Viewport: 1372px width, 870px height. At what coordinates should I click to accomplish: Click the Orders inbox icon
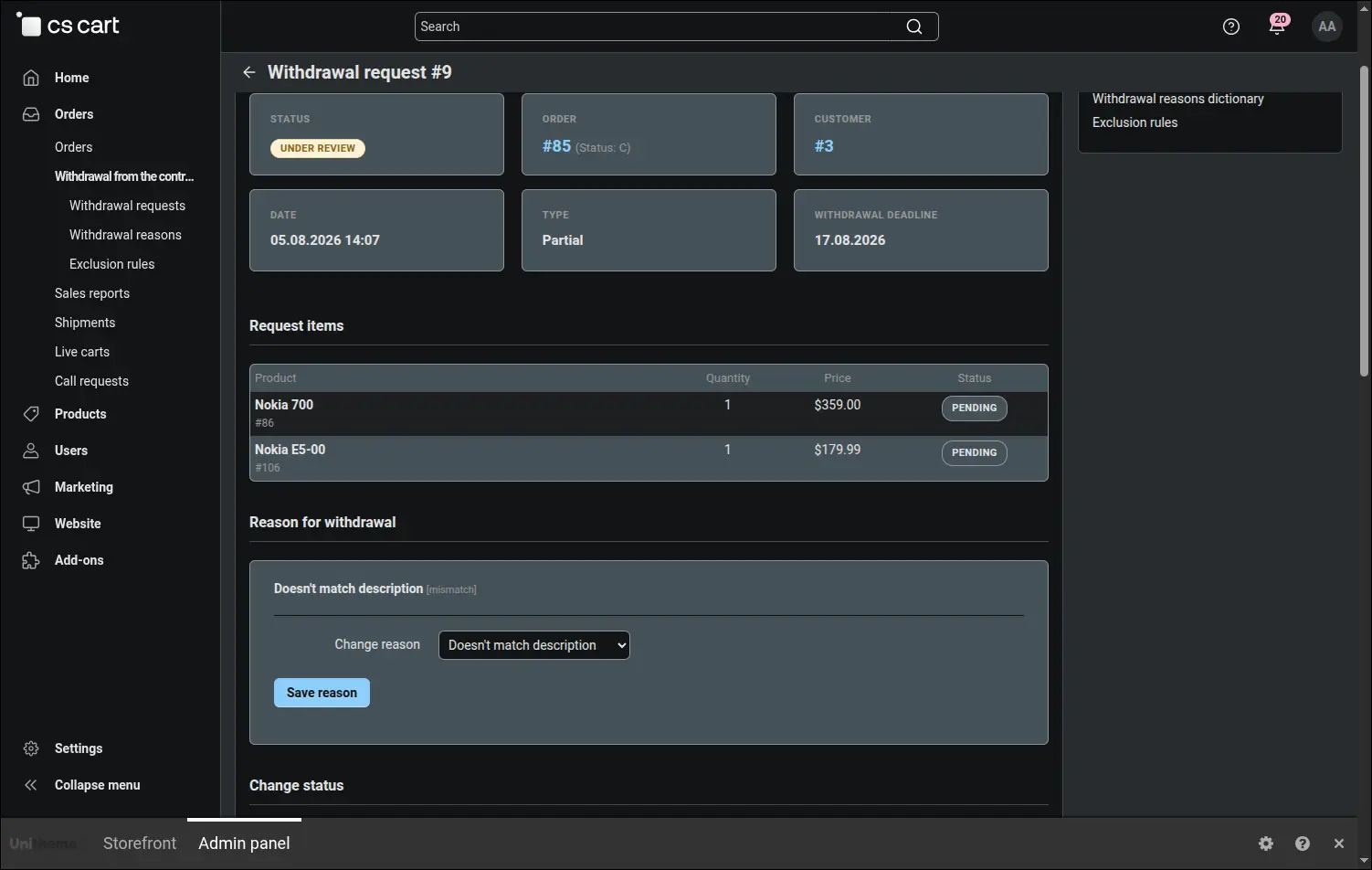[x=31, y=114]
